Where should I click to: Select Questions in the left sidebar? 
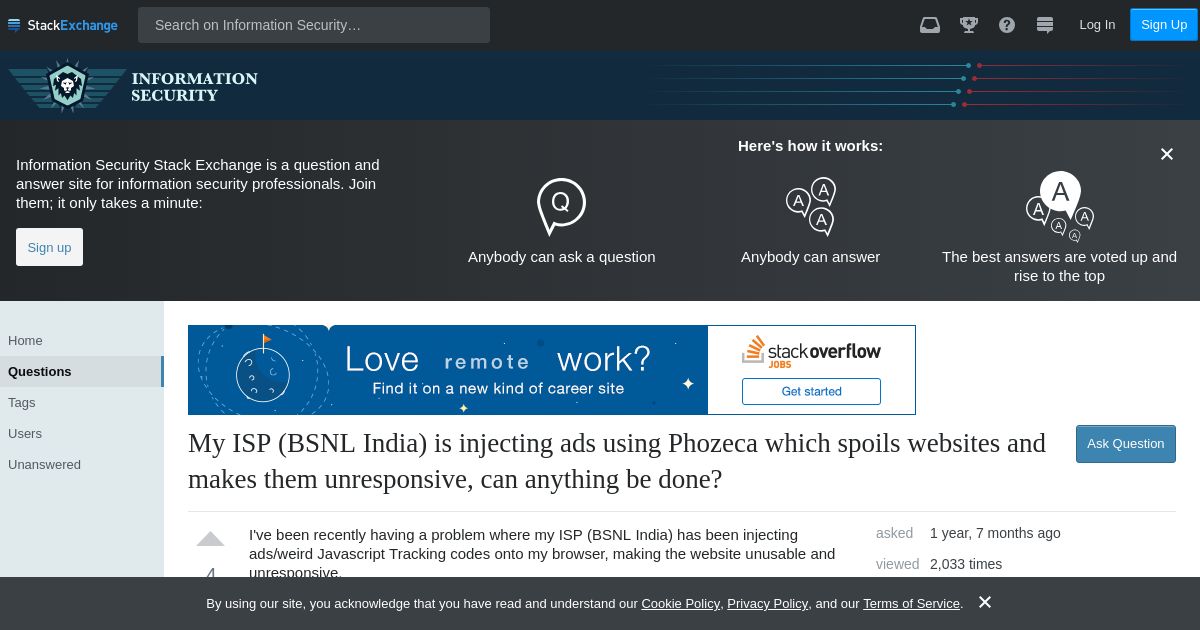(x=82, y=371)
